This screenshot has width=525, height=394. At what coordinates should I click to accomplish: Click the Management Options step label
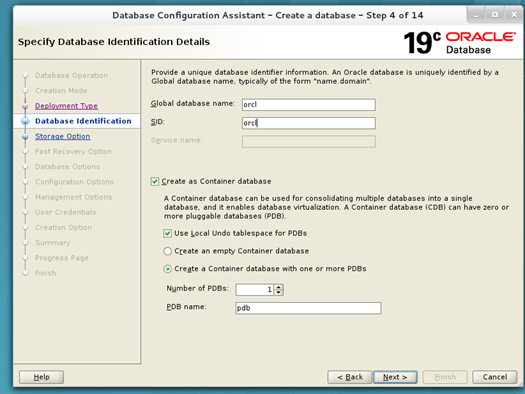tap(73, 197)
